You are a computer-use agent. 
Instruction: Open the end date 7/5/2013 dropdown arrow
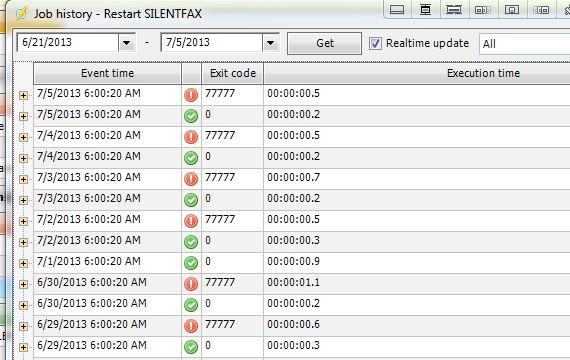click(x=270, y=43)
